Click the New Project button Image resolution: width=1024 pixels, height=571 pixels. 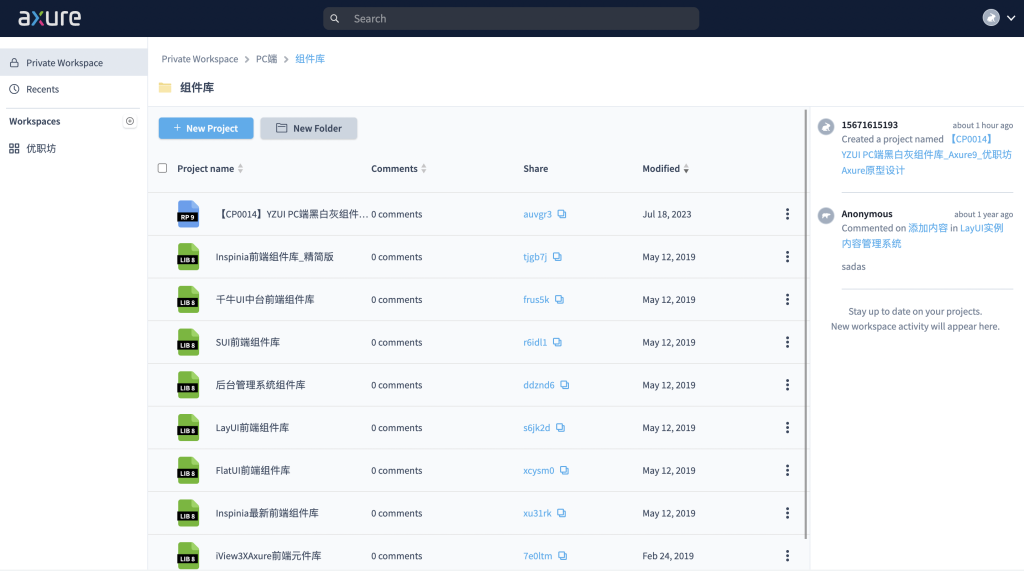pos(206,128)
